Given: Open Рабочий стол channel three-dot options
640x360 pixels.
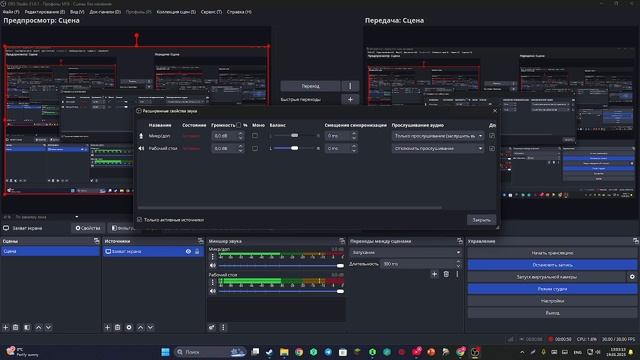Looking at the screenshot, I should point(212,282).
